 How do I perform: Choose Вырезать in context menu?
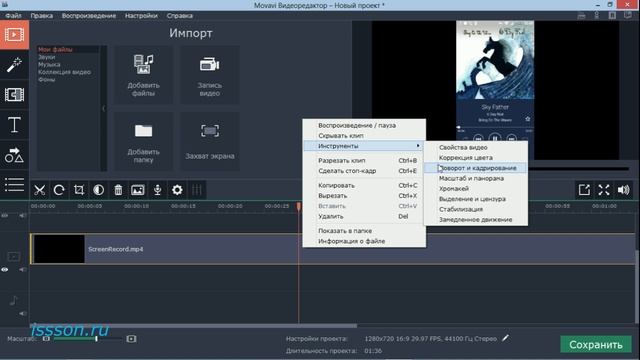[364, 196]
